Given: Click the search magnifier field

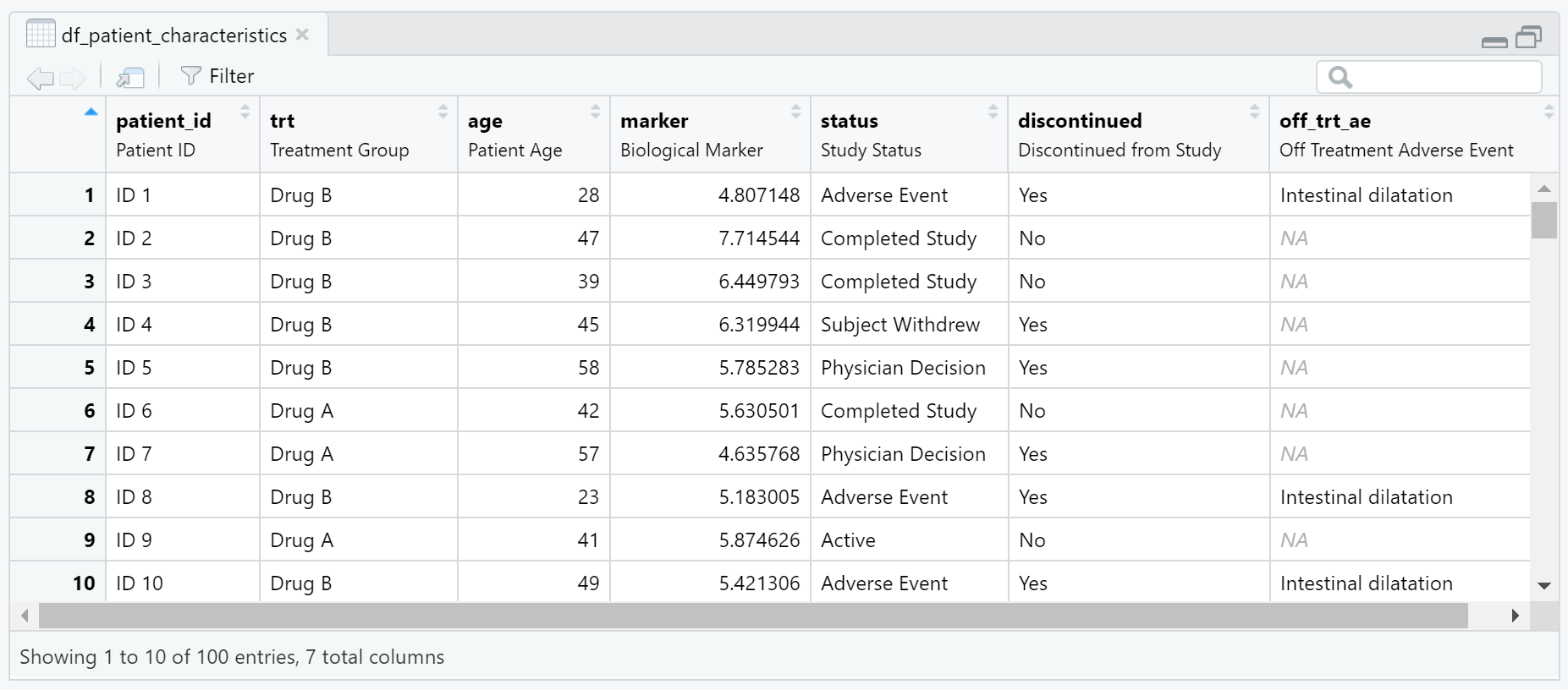Looking at the screenshot, I should [1428, 77].
